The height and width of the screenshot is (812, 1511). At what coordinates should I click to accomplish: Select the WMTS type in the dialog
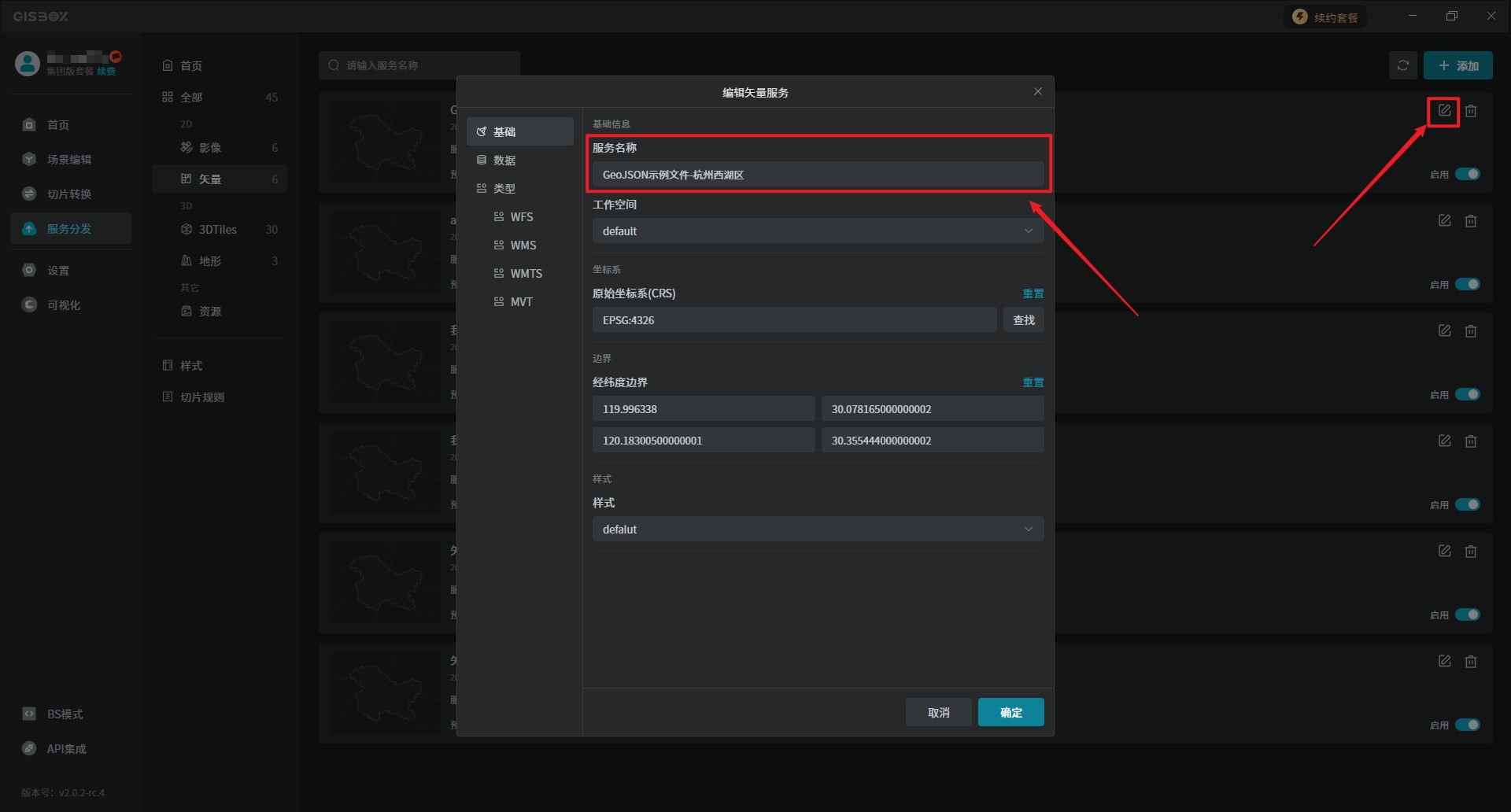(526, 274)
